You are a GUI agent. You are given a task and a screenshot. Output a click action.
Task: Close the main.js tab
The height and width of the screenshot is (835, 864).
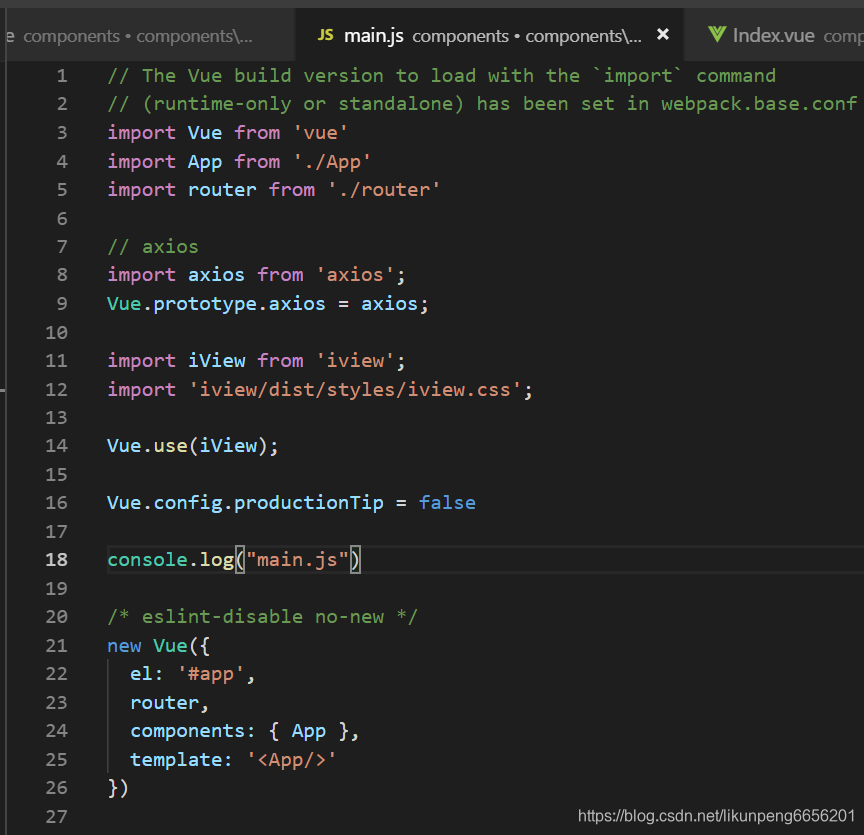click(663, 35)
